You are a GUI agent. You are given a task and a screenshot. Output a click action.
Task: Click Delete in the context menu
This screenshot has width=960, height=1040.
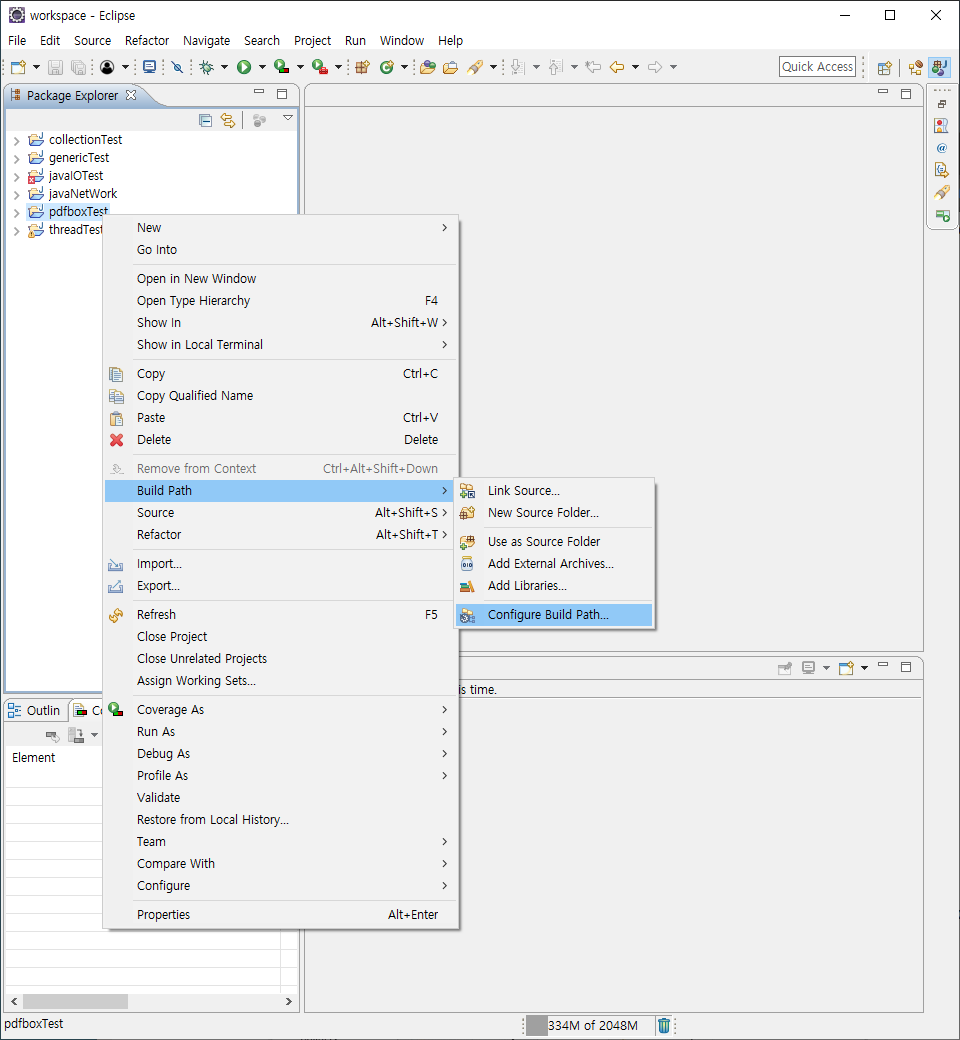(x=281, y=440)
